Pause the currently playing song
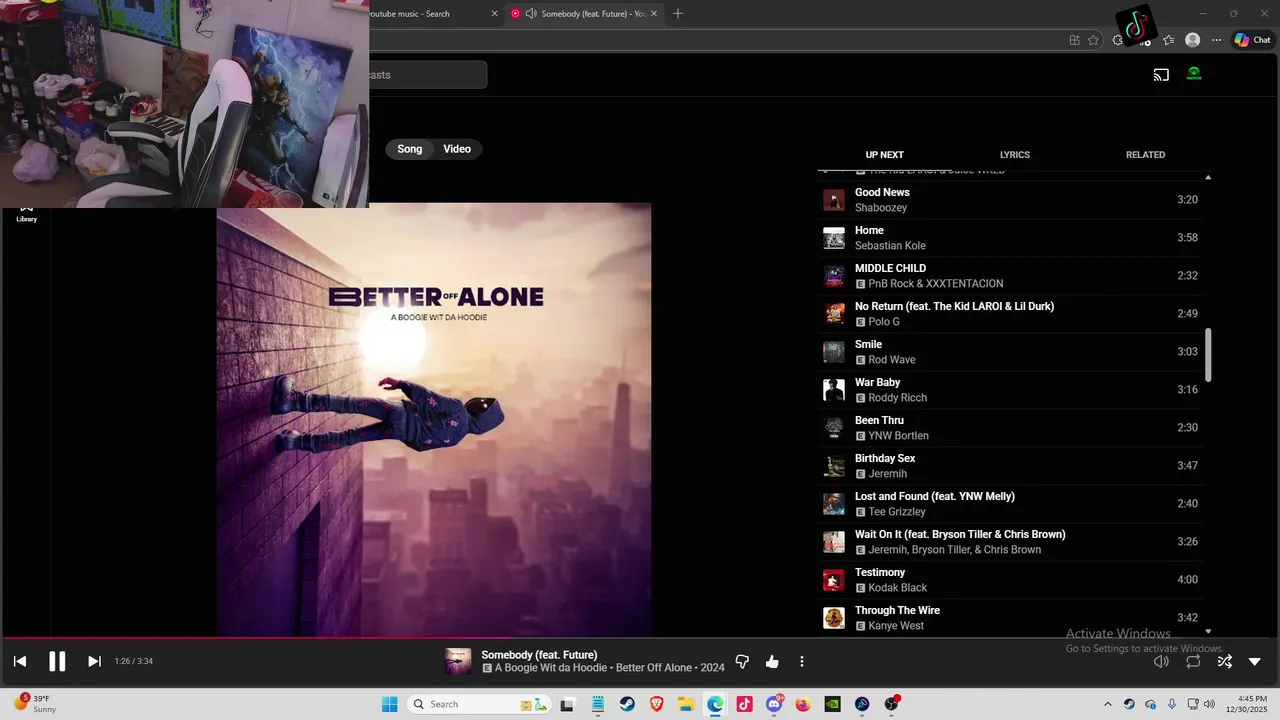Viewport: 1280px width, 720px height. coord(57,661)
